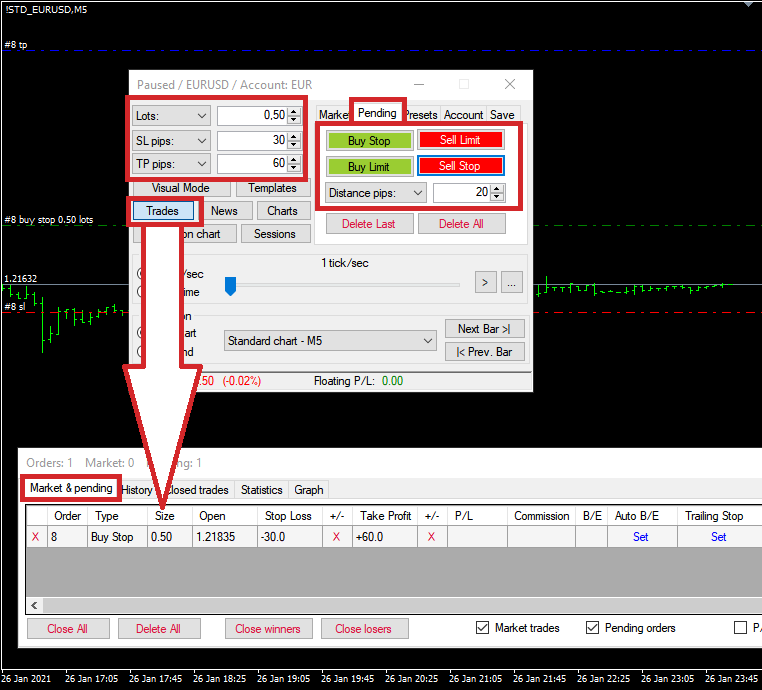Image resolution: width=762 pixels, height=690 pixels.
Task: Go back with the Prev. Bar button
Action: click(485, 352)
